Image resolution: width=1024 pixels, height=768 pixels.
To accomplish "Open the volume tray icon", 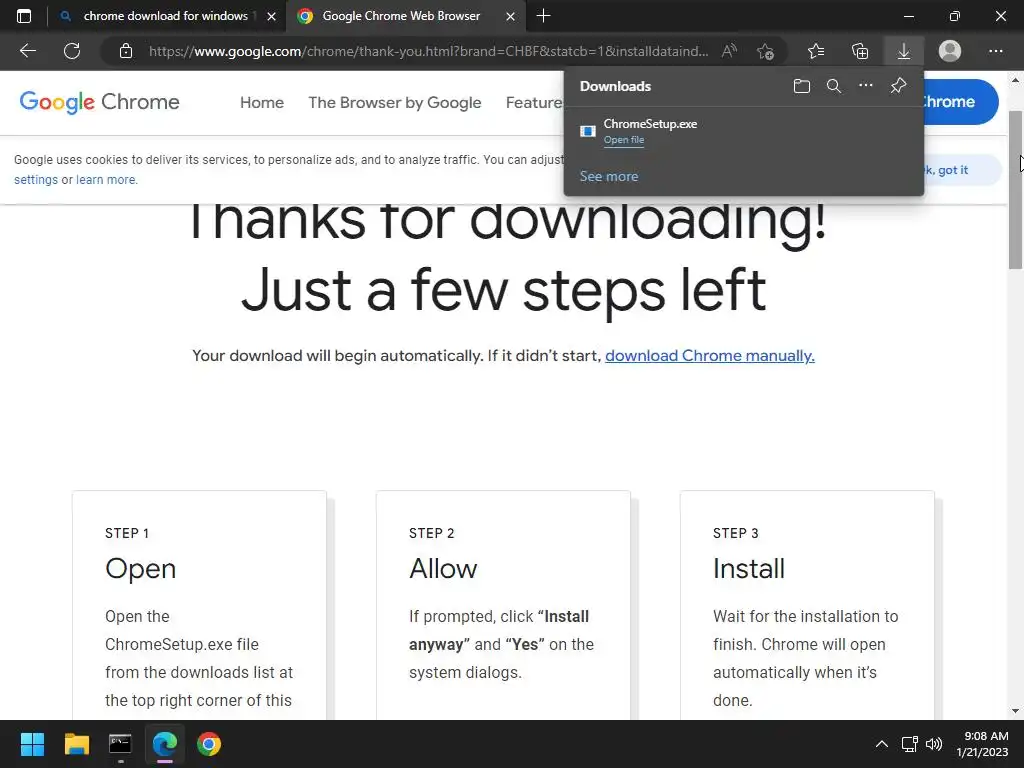I will tap(934, 744).
